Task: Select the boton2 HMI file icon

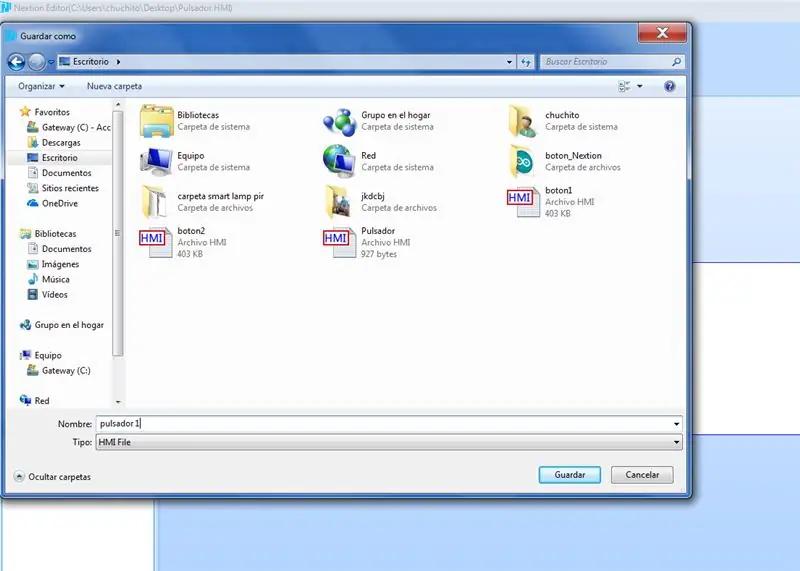Action: pos(156,242)
